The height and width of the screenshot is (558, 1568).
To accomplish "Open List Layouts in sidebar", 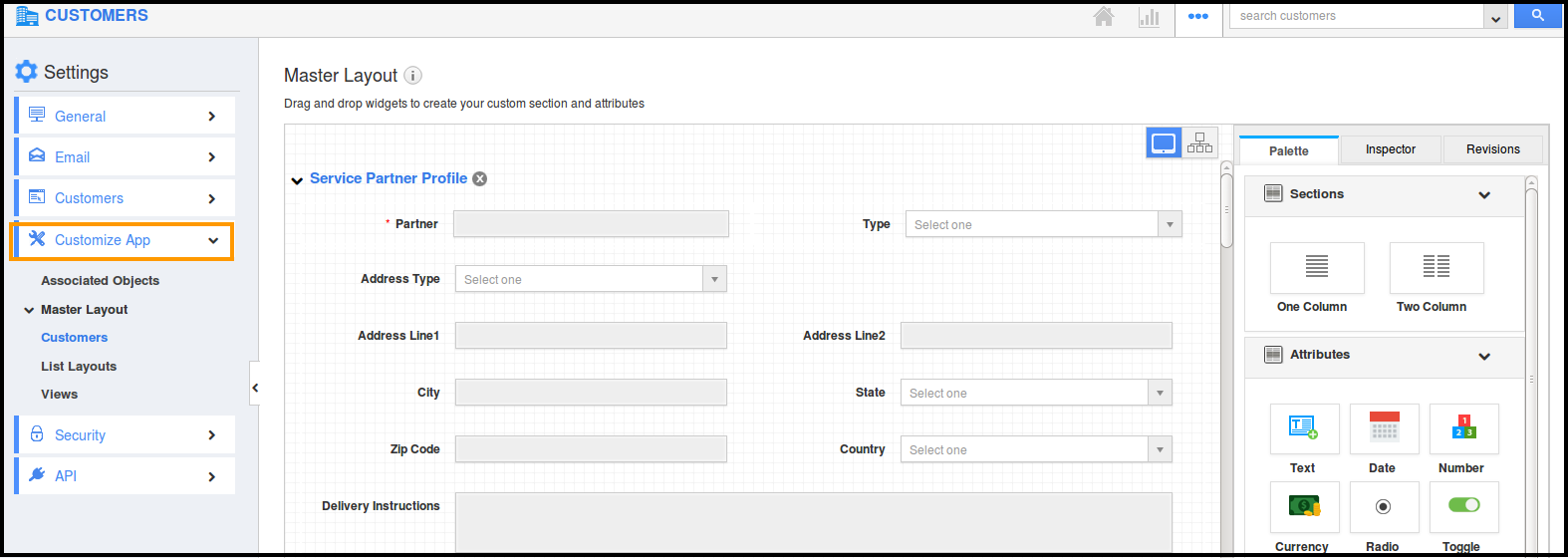I will click(x=79, y=367).
